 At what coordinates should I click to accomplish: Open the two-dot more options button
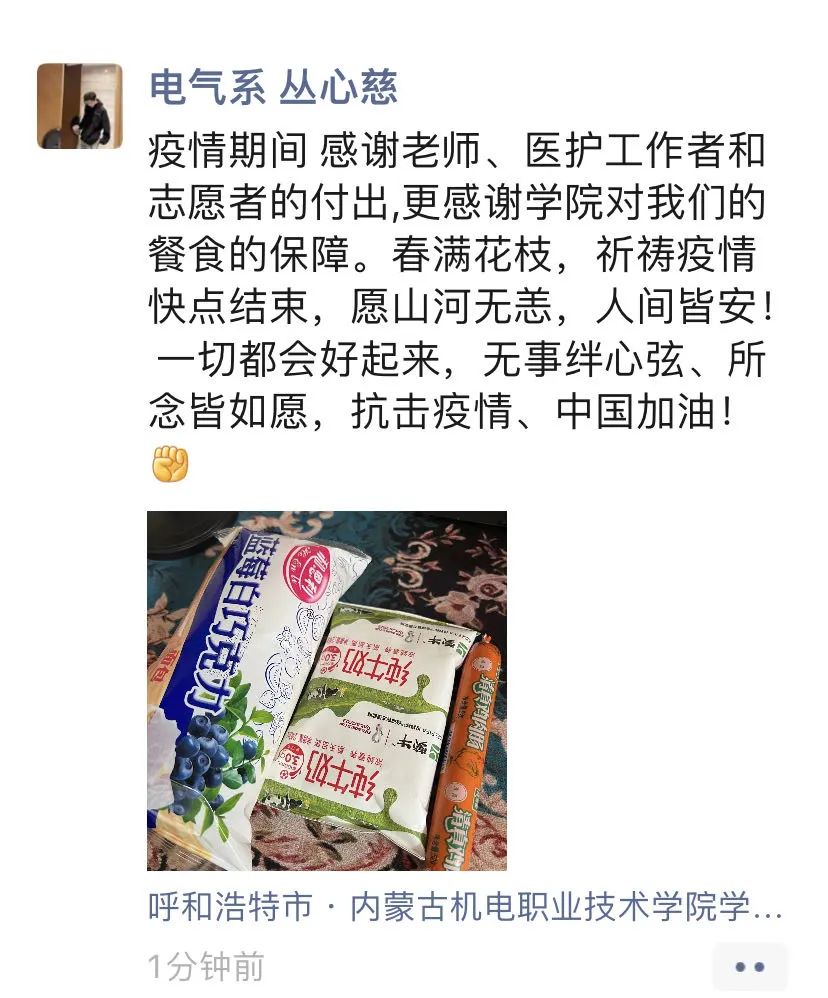(749, 967)
